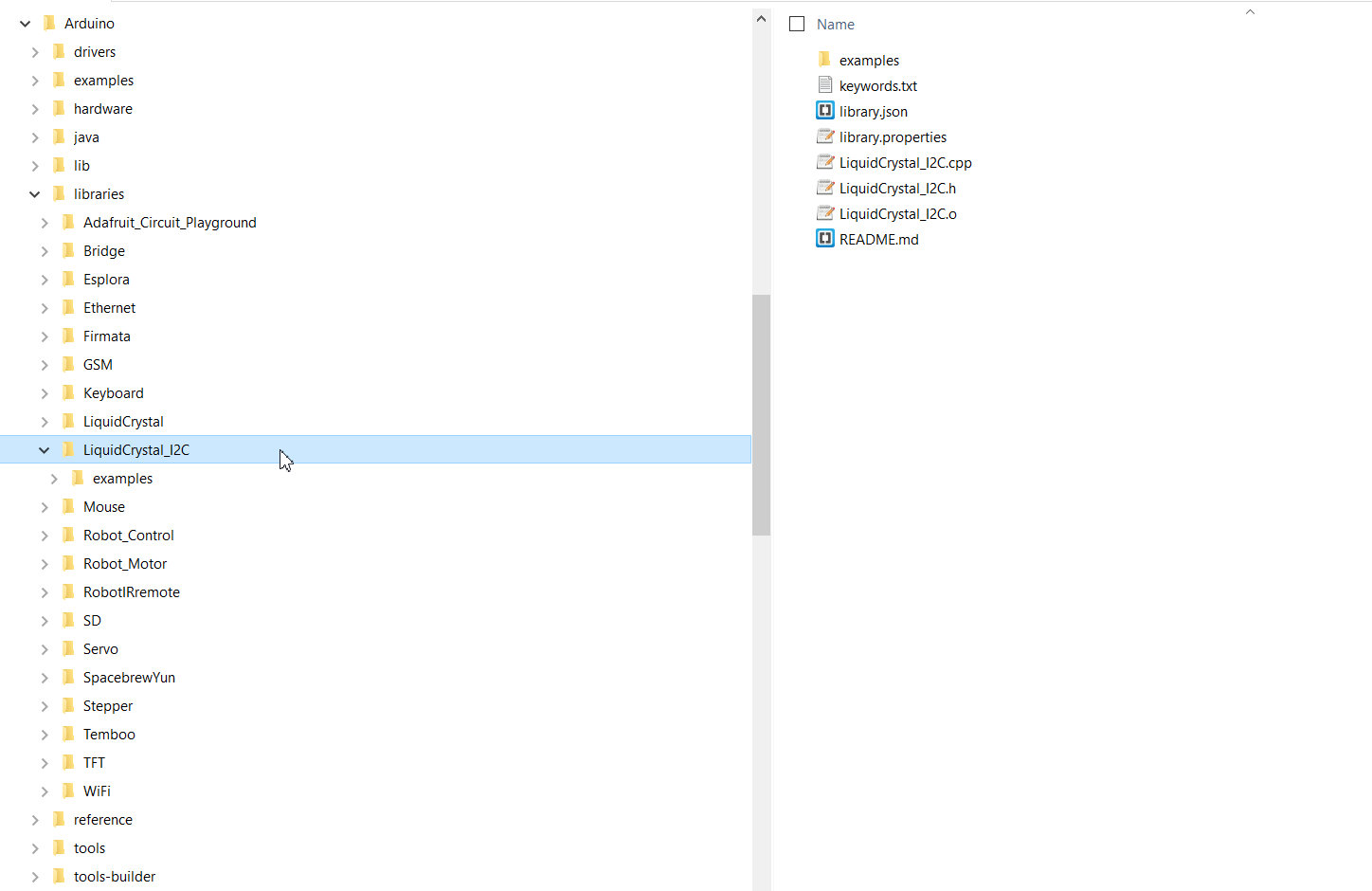Screen dimensions: 1372x891
Task: Collapse the Arduino tree node
Action: [x=26, y=24]
